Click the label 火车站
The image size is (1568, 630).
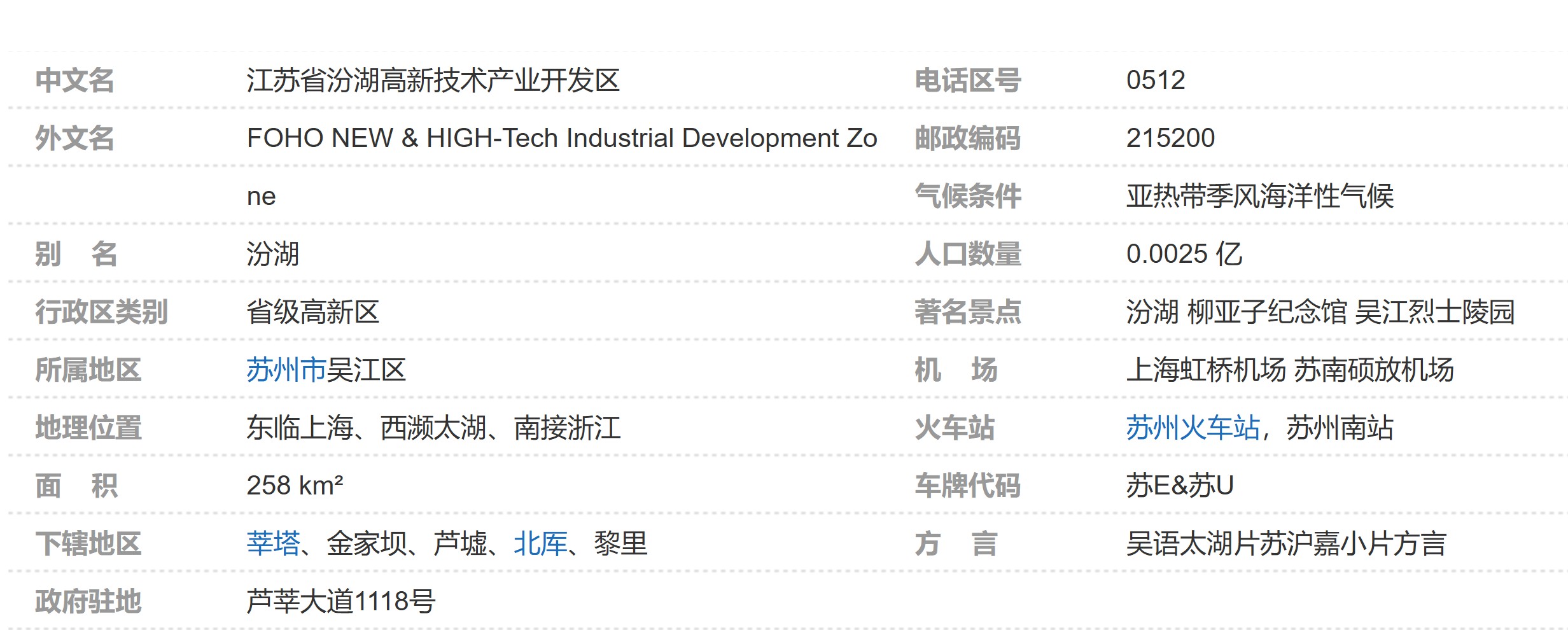pyautogui.click(x=955, y=428)
